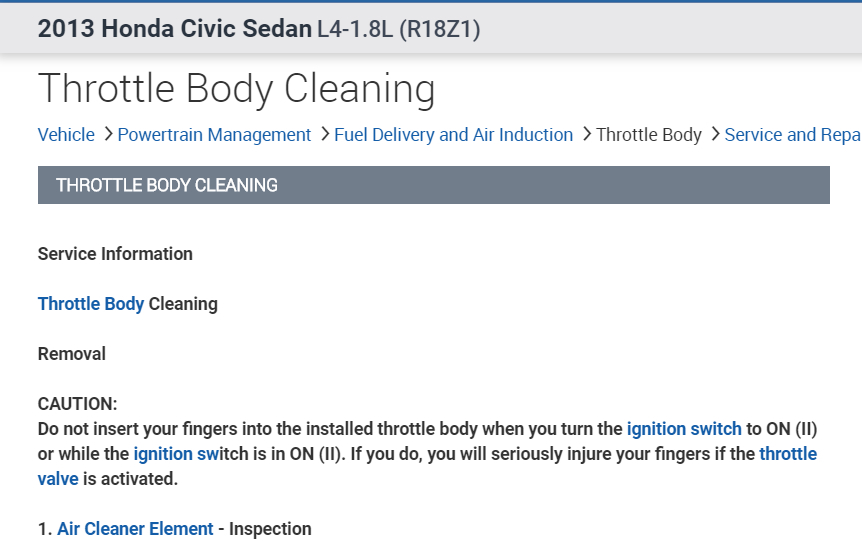Click the L4-1.8L (R18Z1) engine label
The width and height of the screenshot is (862, 557).
click(x=398, y=30)
